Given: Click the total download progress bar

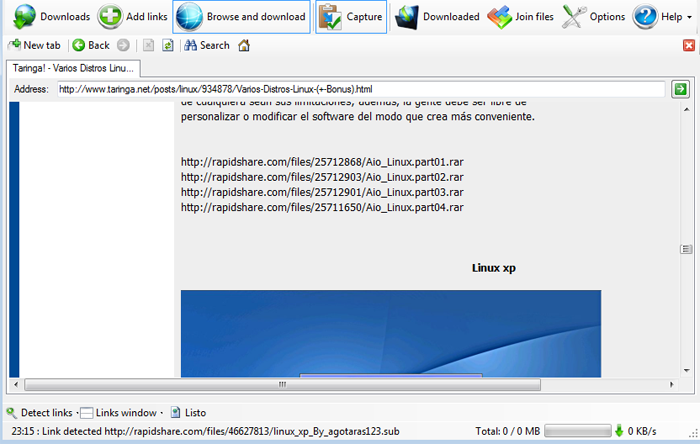Looking at the screenshot, I should tap(578, 431).
